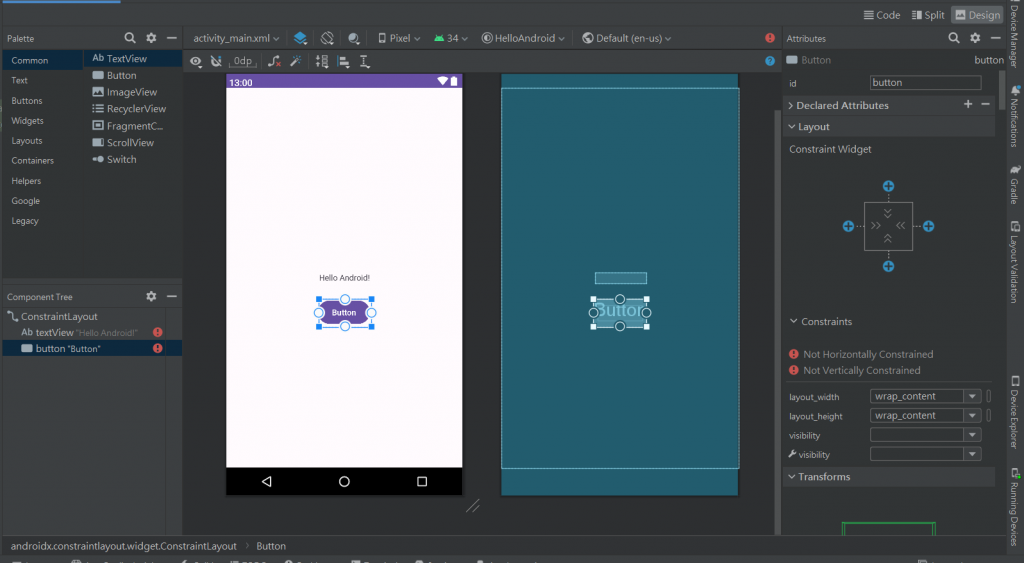Click the id input field containing button
This screenshot has height=563, width=1024.
tap(925, 83)
